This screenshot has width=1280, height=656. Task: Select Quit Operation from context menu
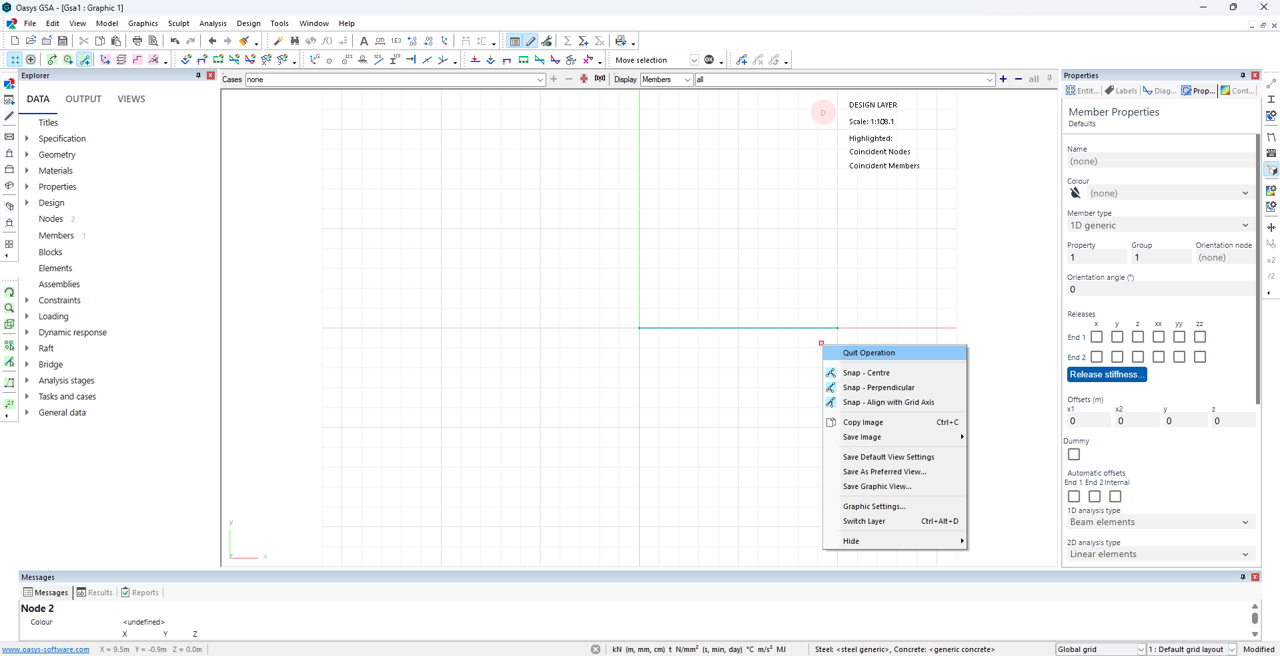[x=869, y=353]
